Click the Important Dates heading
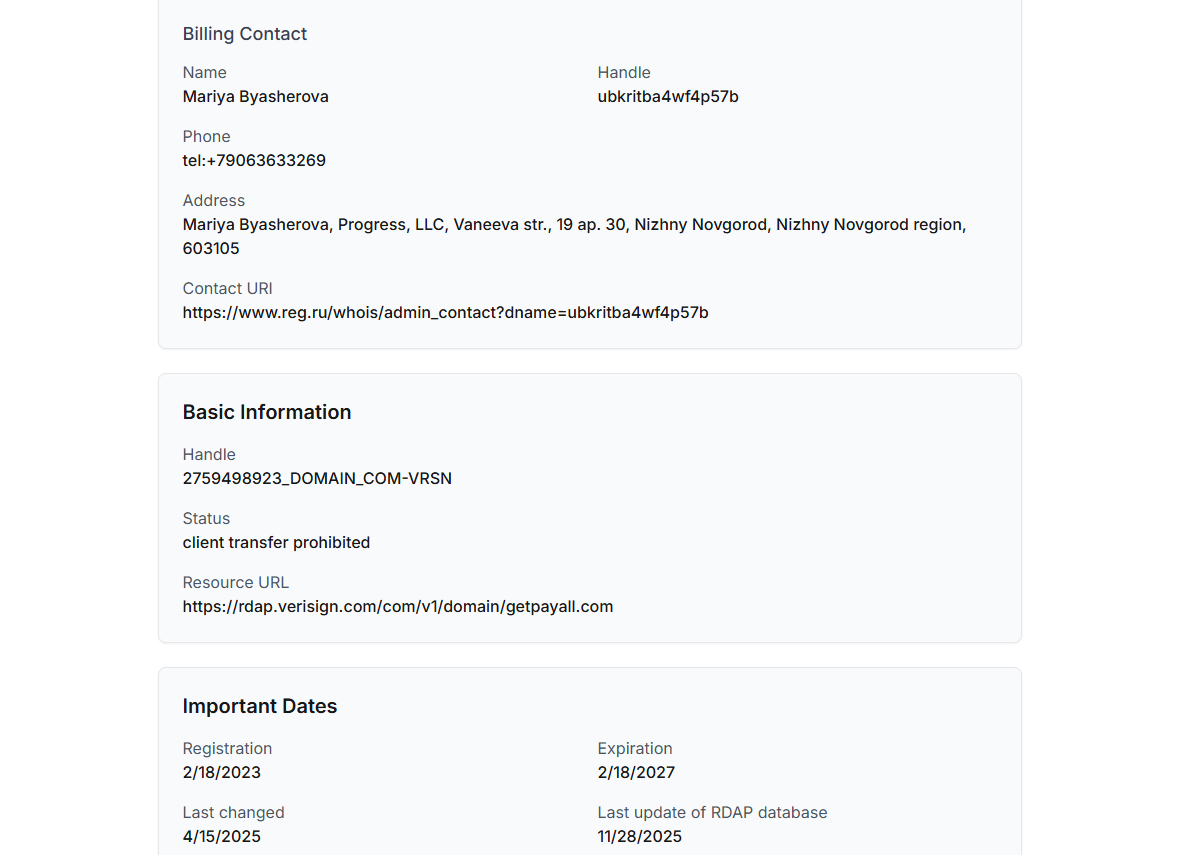 pos(259,706)
